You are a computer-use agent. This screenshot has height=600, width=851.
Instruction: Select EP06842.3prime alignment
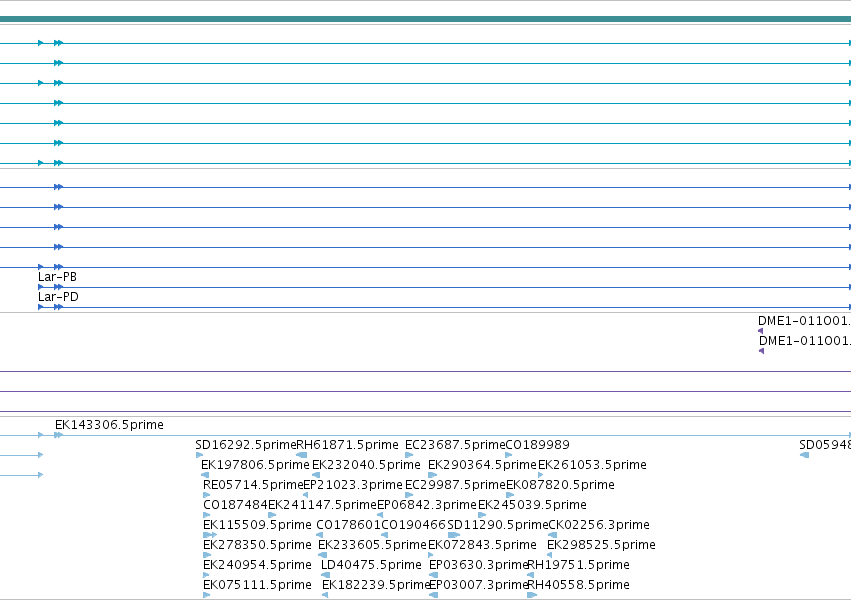coord(427,505)
